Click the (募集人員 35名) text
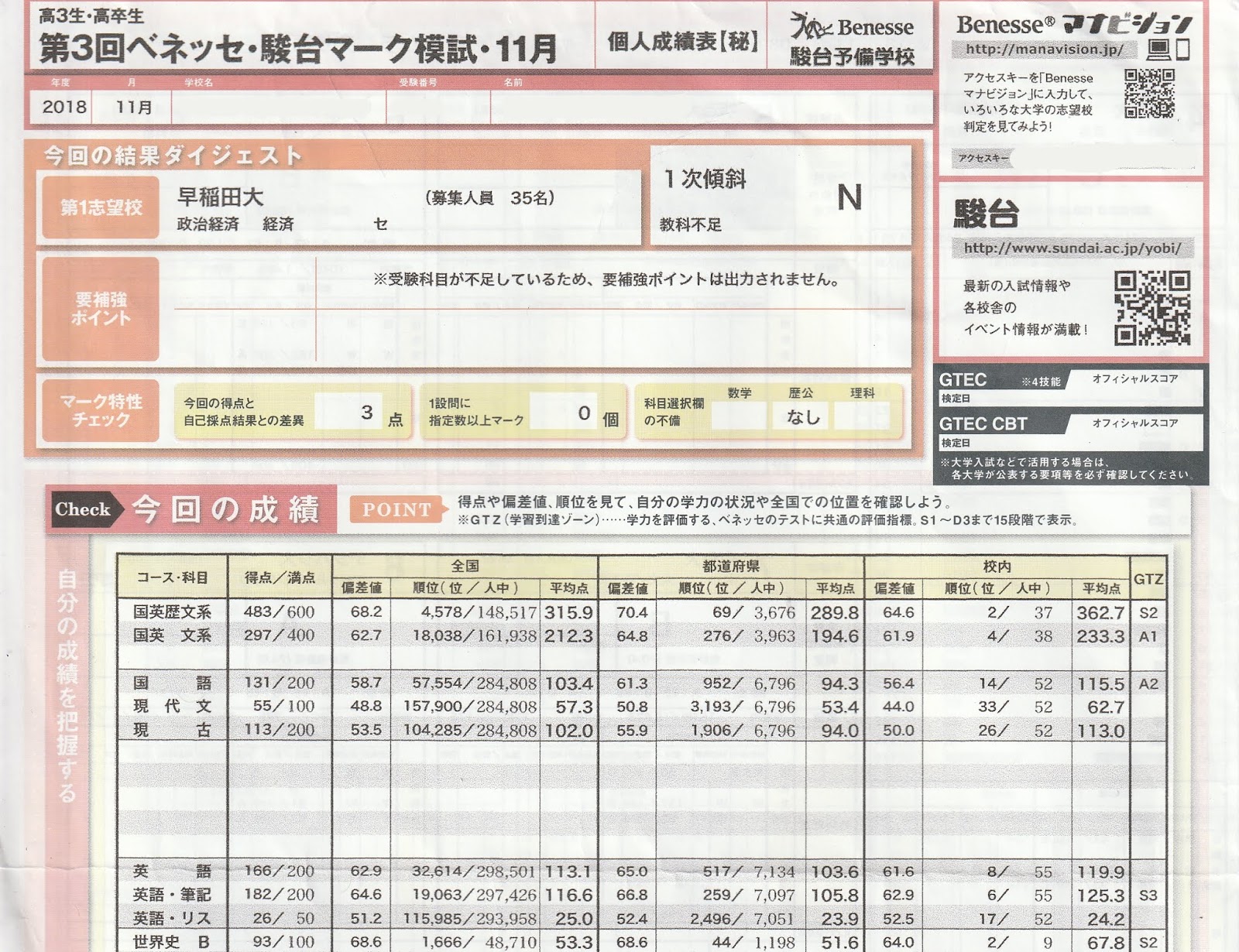This screenshot has height=952, width=1239. pyautogui.click(x=489, y=198)
